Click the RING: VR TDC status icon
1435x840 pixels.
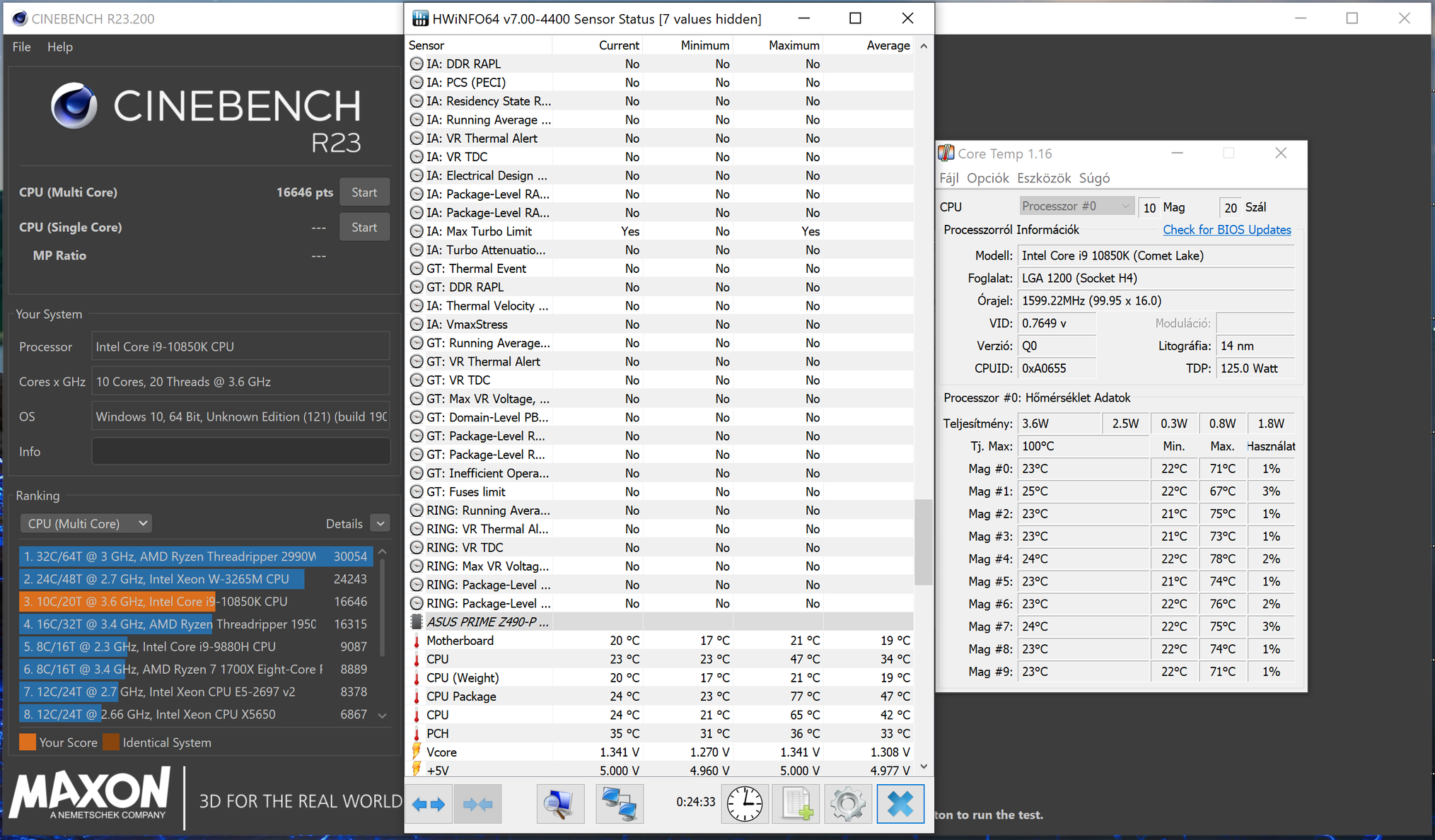[417, 547]
